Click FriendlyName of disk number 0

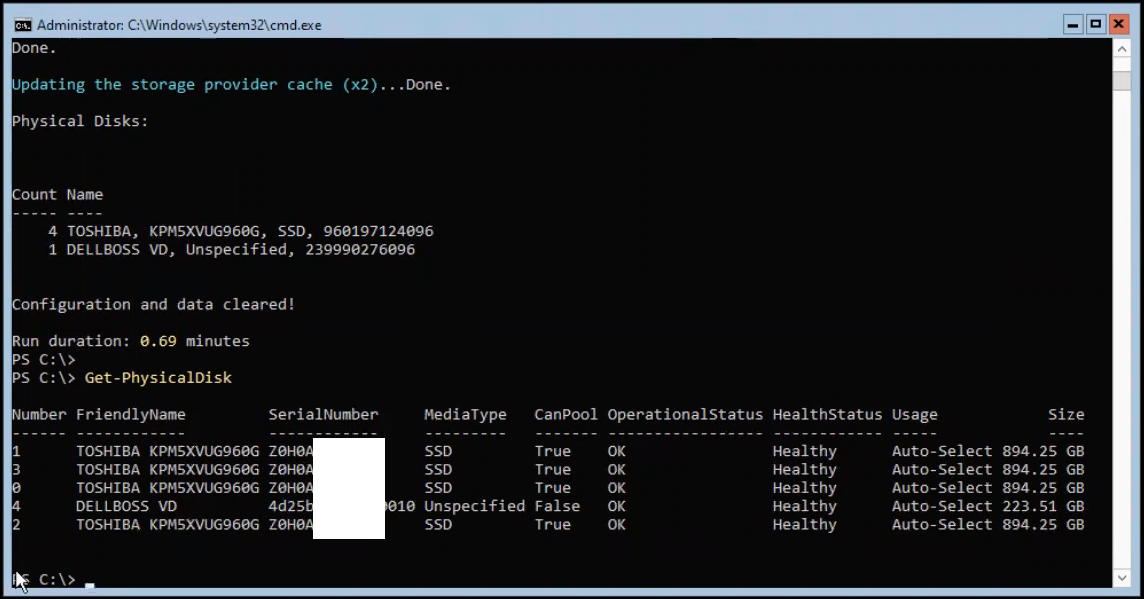tap(167, 488)
